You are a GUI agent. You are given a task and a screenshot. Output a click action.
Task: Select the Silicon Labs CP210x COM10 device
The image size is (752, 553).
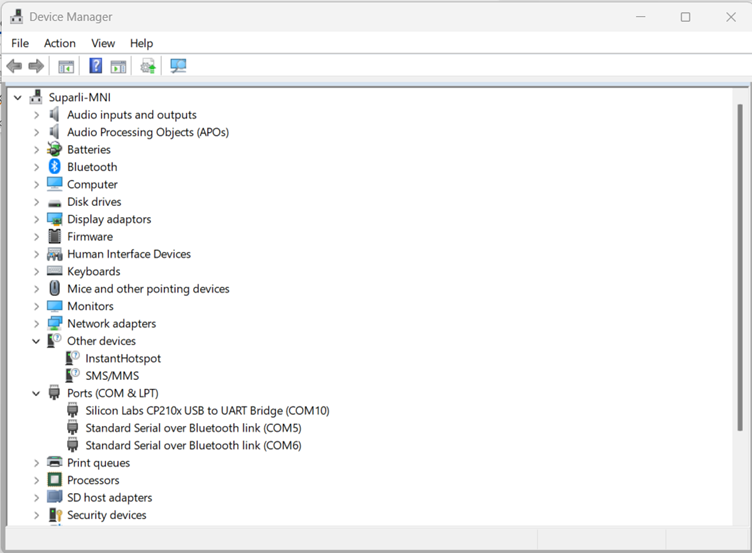point(206,411)
